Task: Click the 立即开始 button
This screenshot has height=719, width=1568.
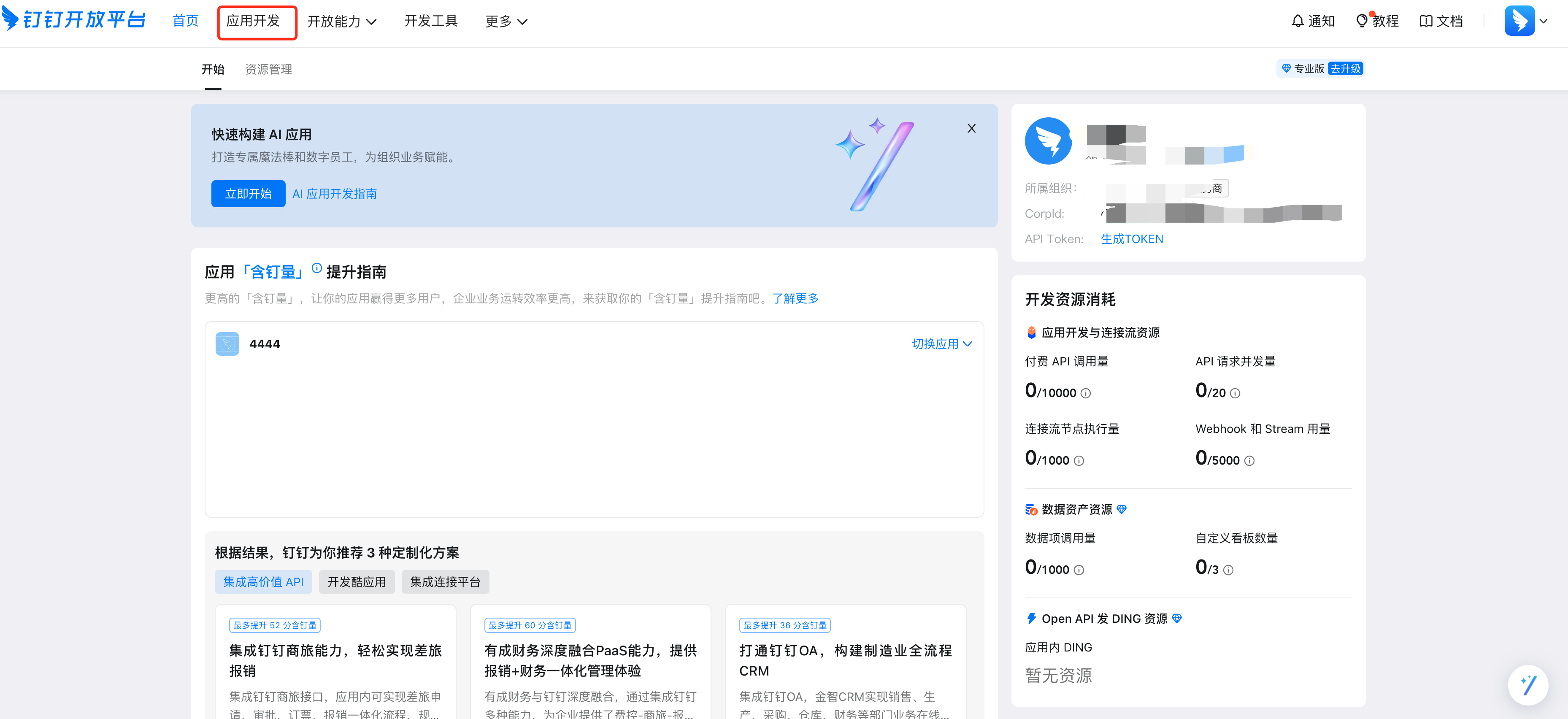Action: (248, 194)
